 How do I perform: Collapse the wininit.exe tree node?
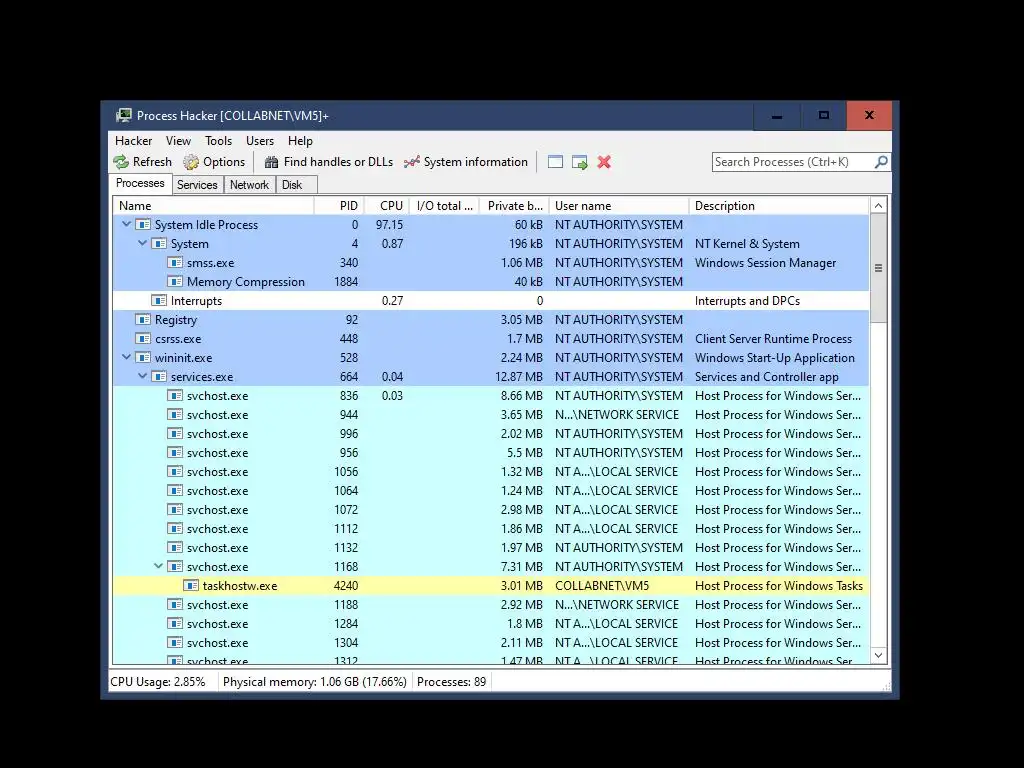point(127,357)
